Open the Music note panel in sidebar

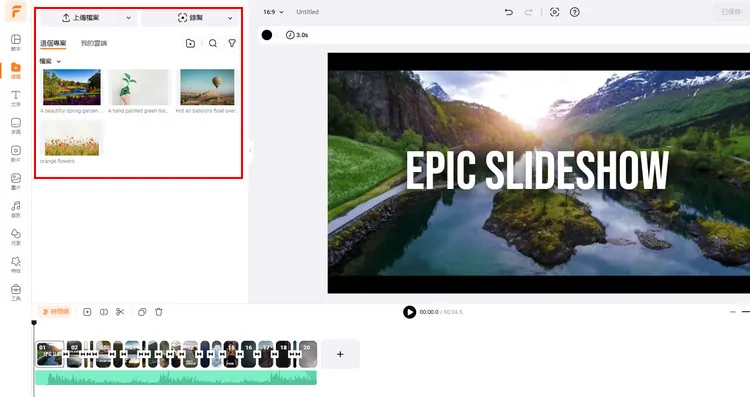point(16,209)
